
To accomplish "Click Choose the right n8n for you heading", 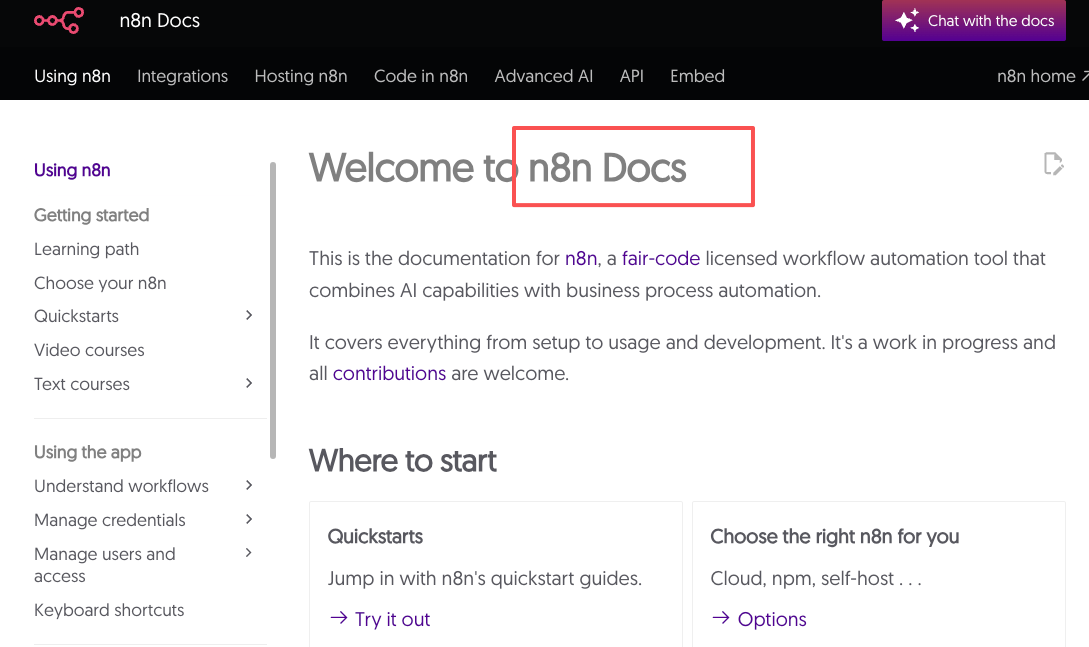I will [x=834, y=537].
